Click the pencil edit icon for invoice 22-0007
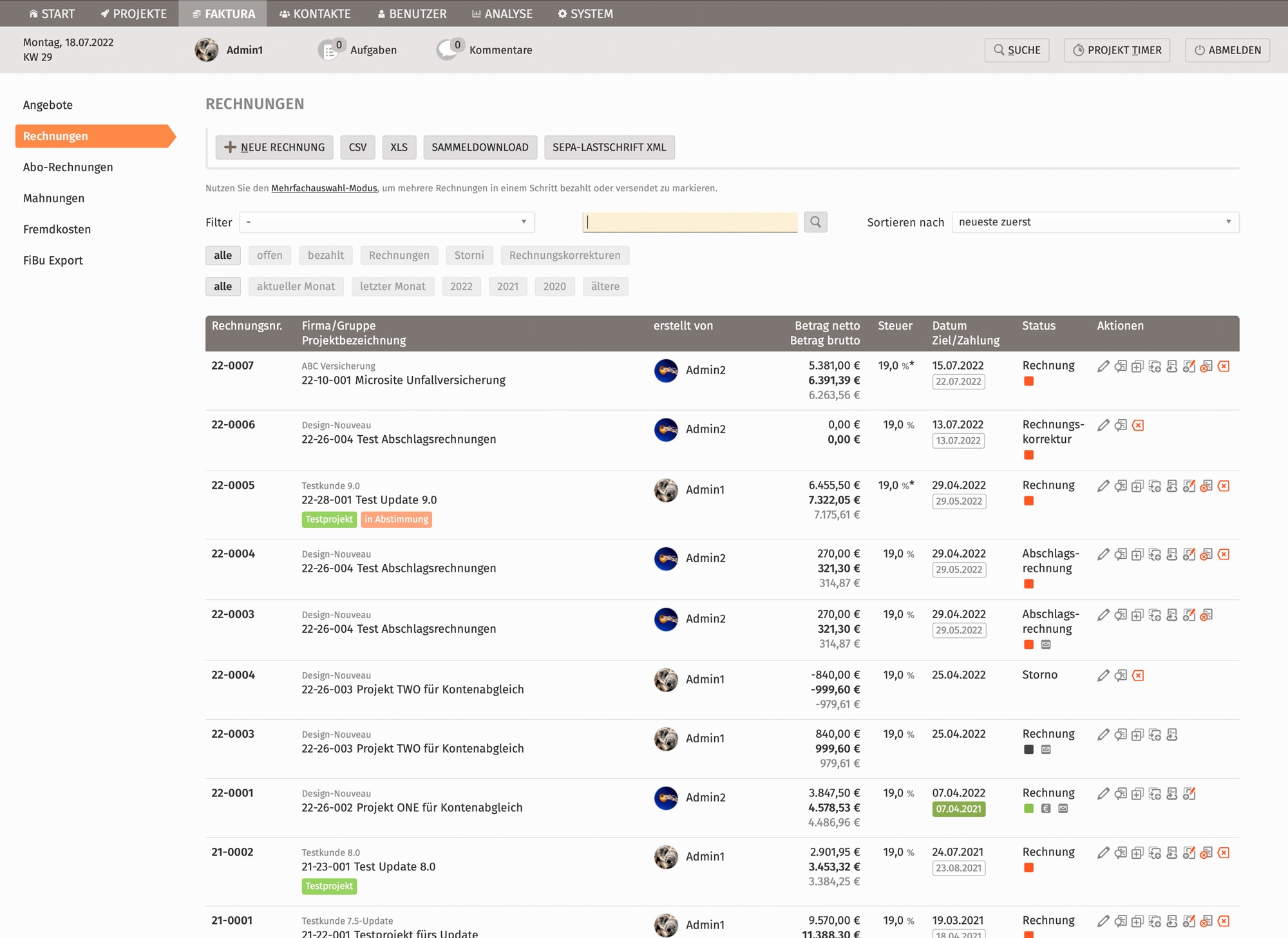This screenshot has height=938, width=1288. tap(1103, 366)
